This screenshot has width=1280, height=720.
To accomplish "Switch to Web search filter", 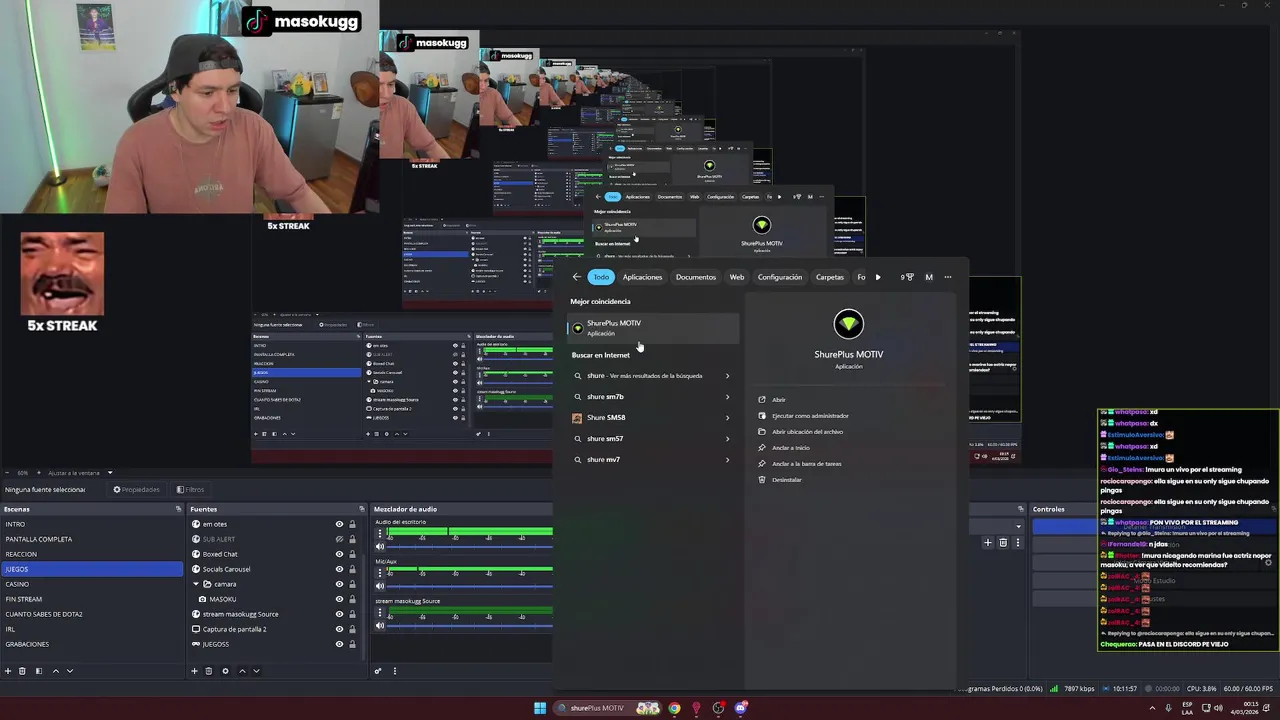I will [x=737, y=277].
